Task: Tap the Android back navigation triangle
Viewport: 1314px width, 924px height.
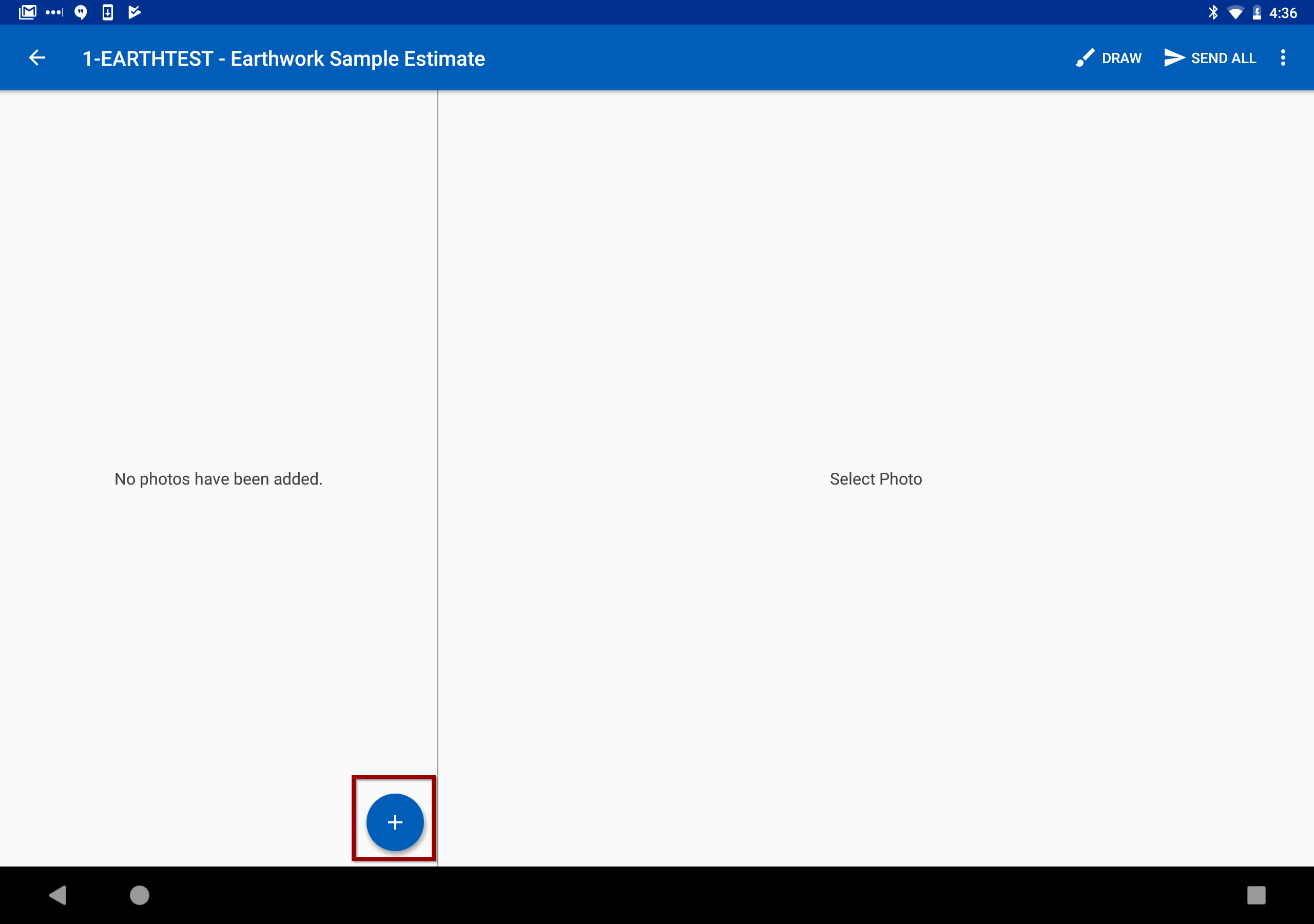Action: tap(57, 895)
